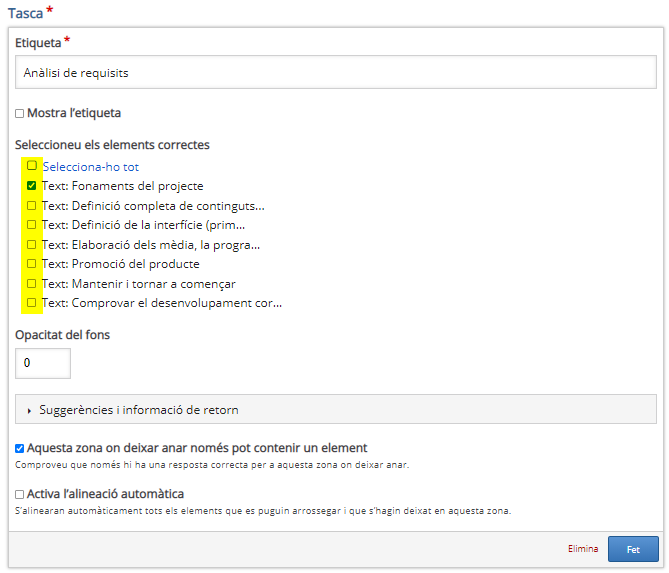The height and width of the screenshot is (573, 669).
Task: Check 'Text: Mantenir i tornar a començar'
Action: tap(32, 283)
